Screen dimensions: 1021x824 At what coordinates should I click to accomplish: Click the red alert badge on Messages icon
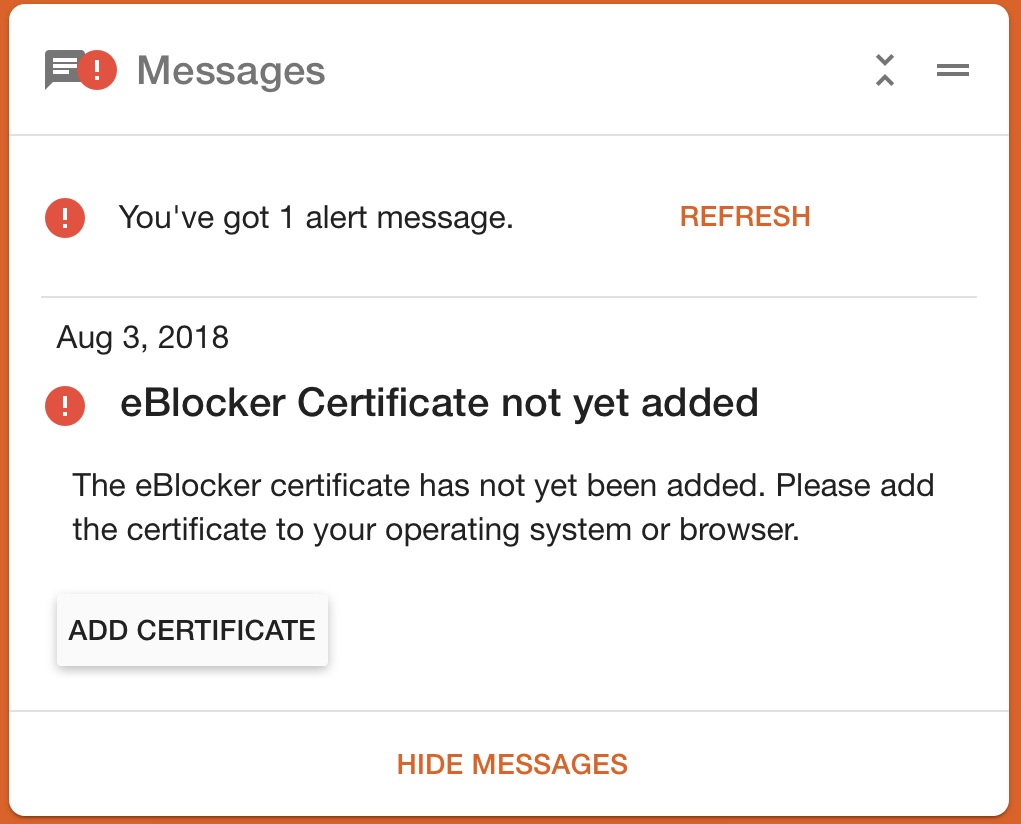pos(98,70)
